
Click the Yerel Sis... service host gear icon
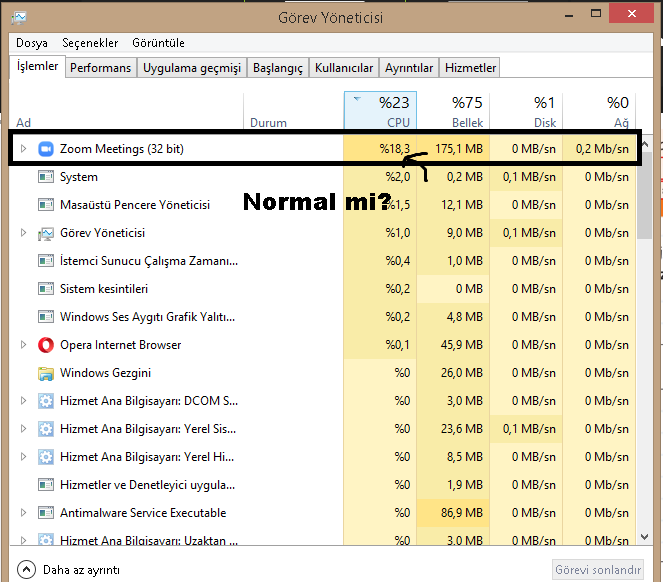[46, 429]
